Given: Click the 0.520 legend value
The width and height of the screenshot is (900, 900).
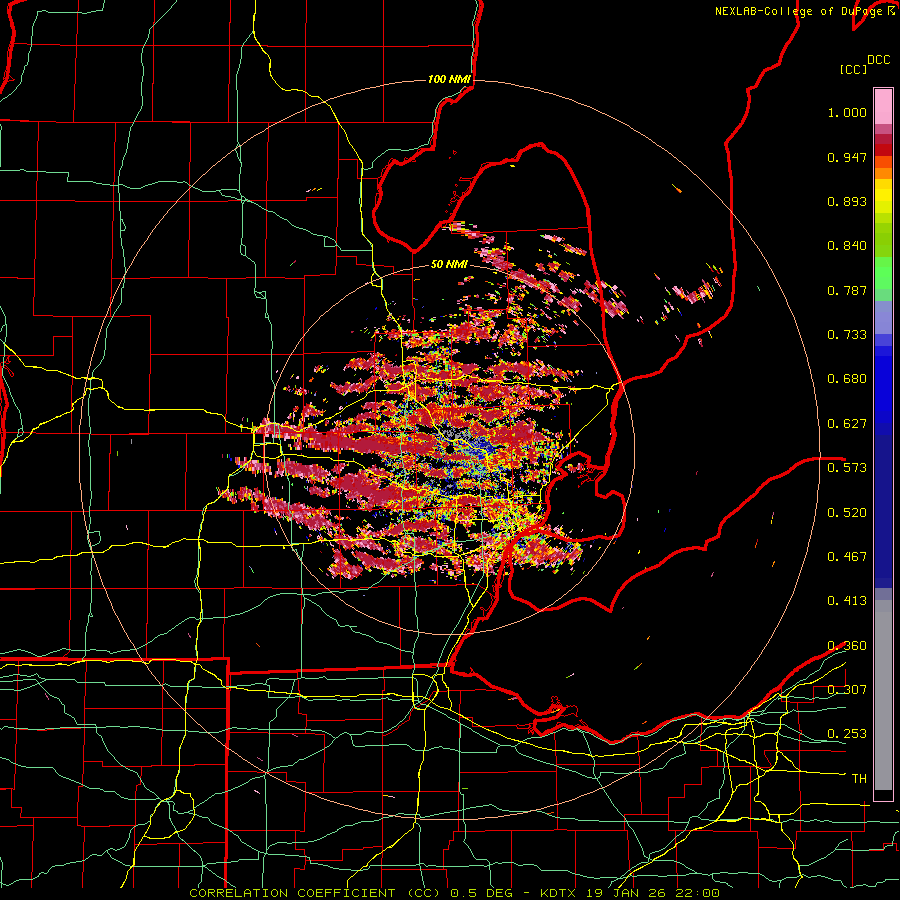Looking at the screenshot, I should 847,513.
